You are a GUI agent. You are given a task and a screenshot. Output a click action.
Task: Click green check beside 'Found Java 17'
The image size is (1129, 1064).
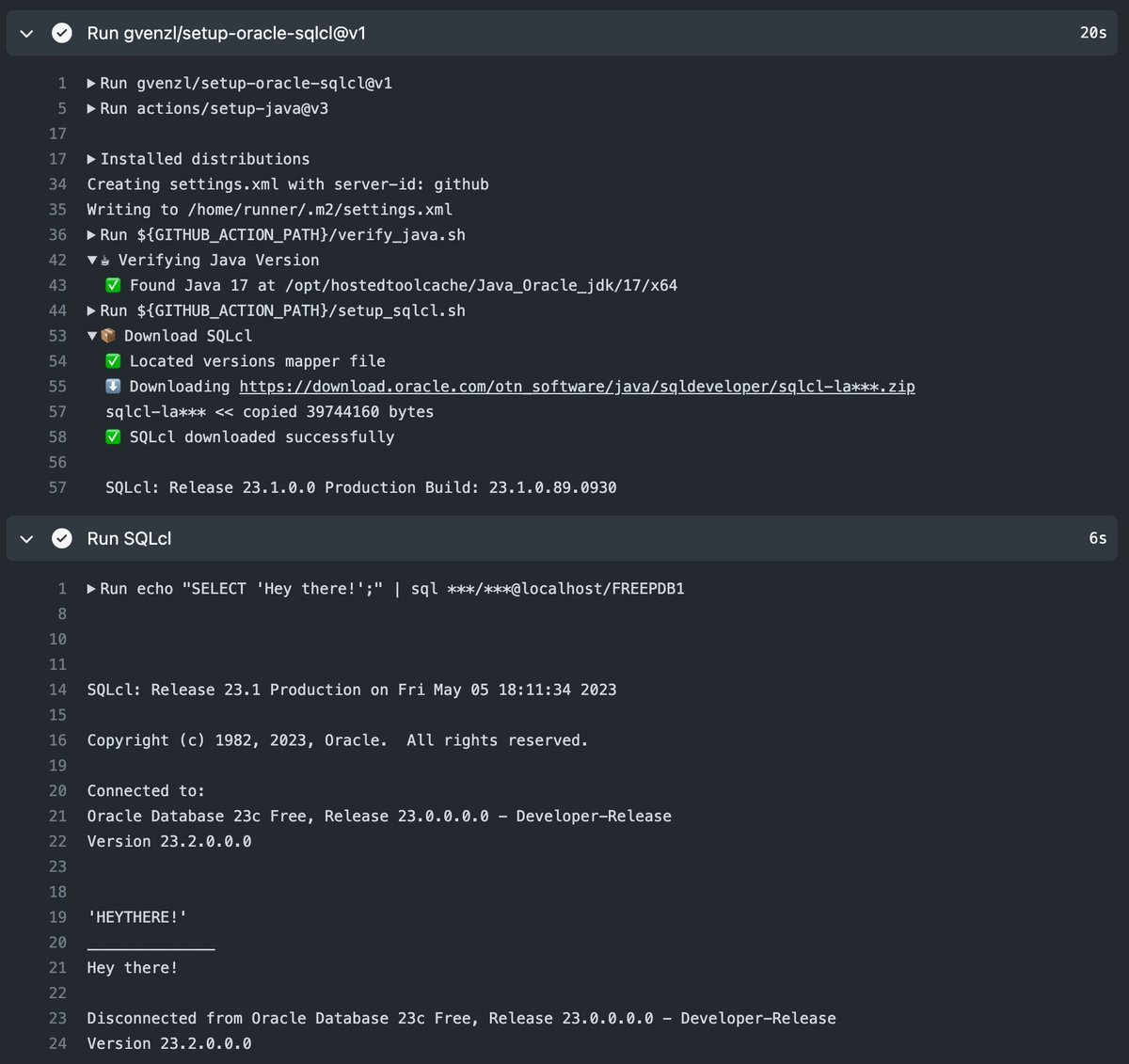113,286
